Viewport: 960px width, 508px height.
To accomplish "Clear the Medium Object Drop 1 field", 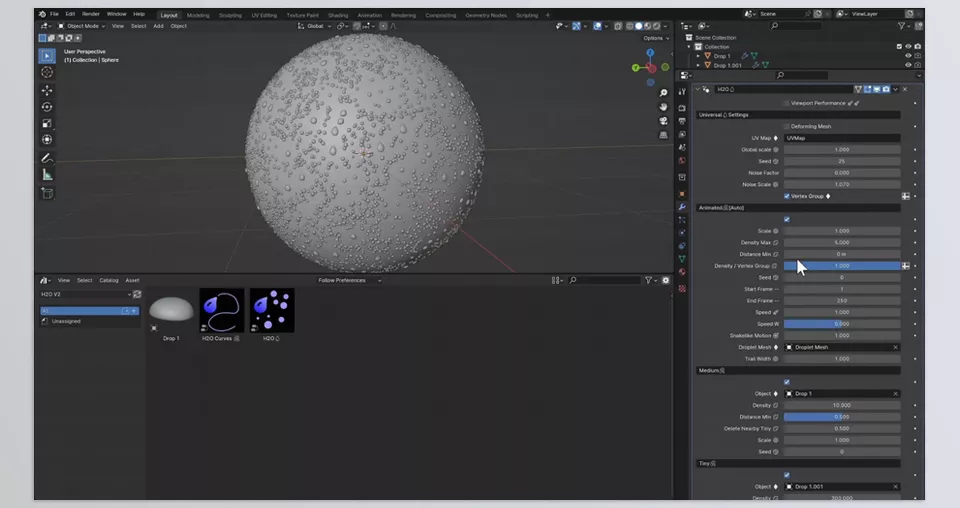I will pyautogui.click(x=895, y=394).
